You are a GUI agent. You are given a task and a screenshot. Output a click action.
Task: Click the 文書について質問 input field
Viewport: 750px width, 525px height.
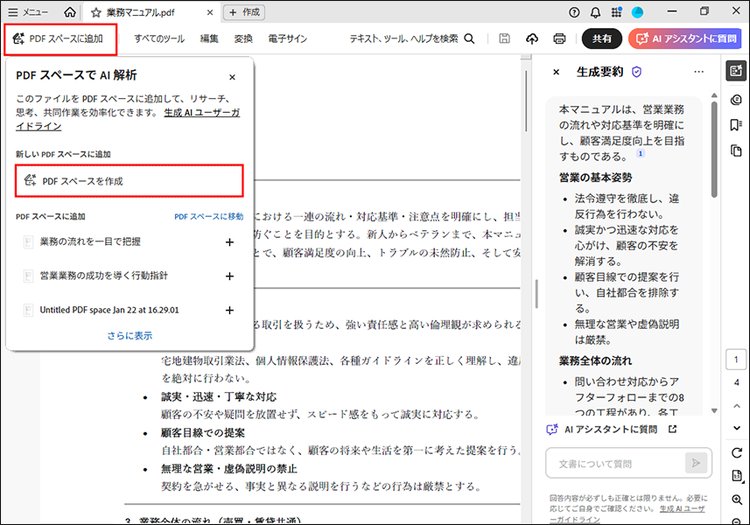click(614, 463)
